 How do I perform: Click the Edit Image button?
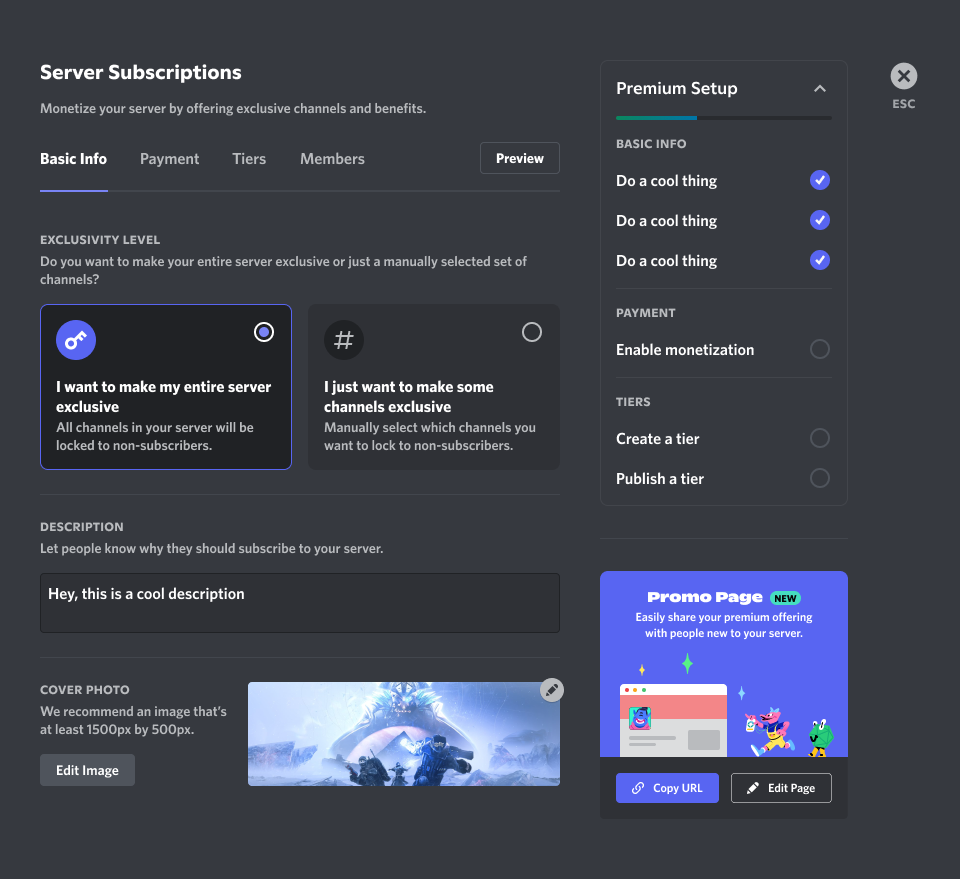tap(87, 770)
